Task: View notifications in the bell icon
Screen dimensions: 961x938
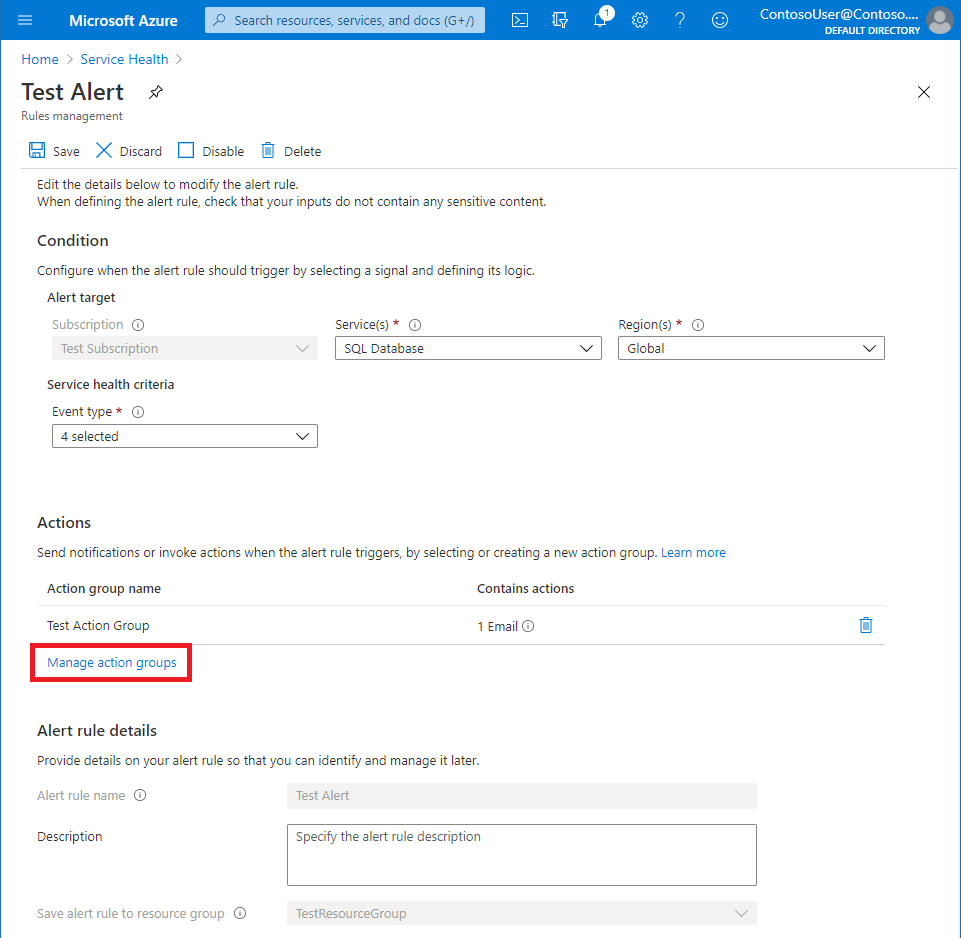Action: click(600, 19)
